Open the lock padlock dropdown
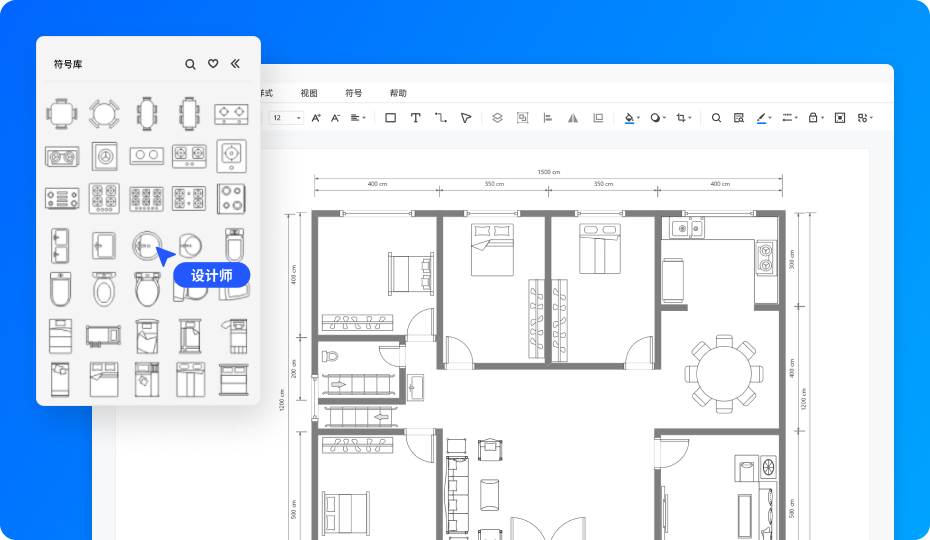This screenshot has height=540, width=930. [x=816, y=117]
